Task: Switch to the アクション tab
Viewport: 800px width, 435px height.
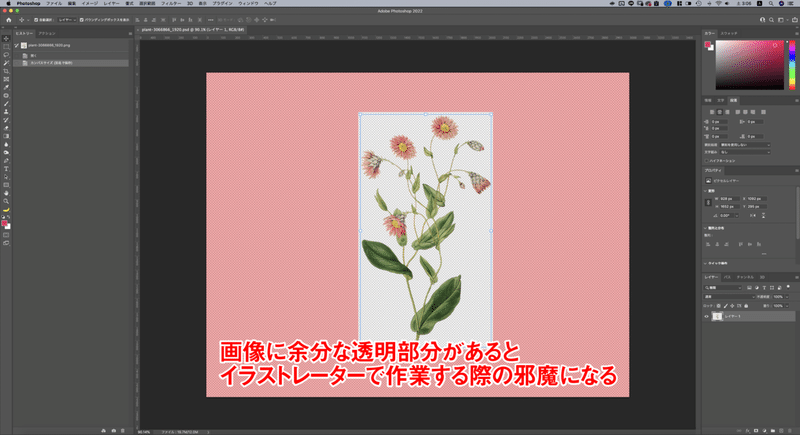Action: 47,34
